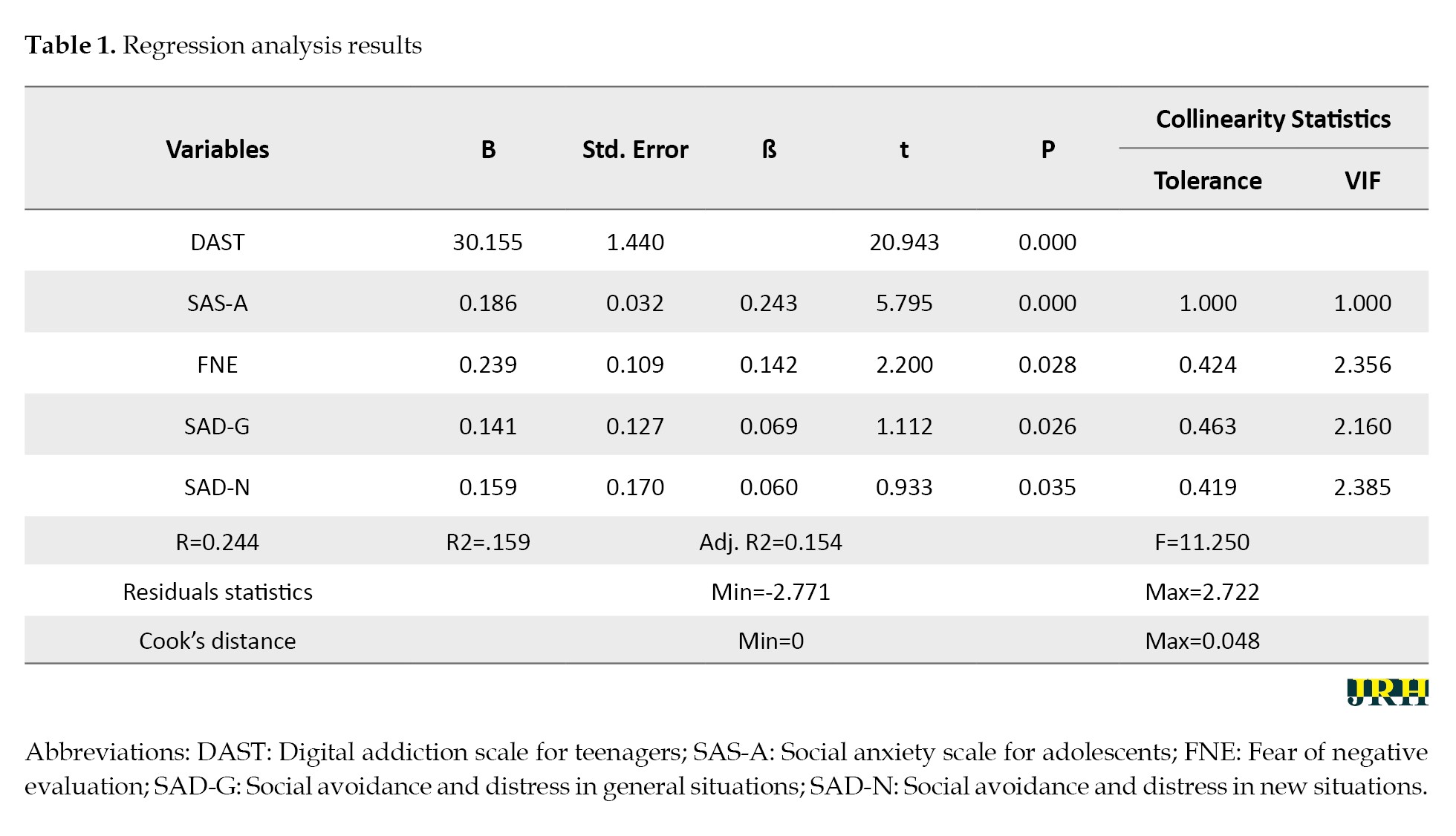This screenshot has height=836, width=1456.
Task: Click the Tolerance subheader
Action: pyautogui.click(x=1208, y=180)
